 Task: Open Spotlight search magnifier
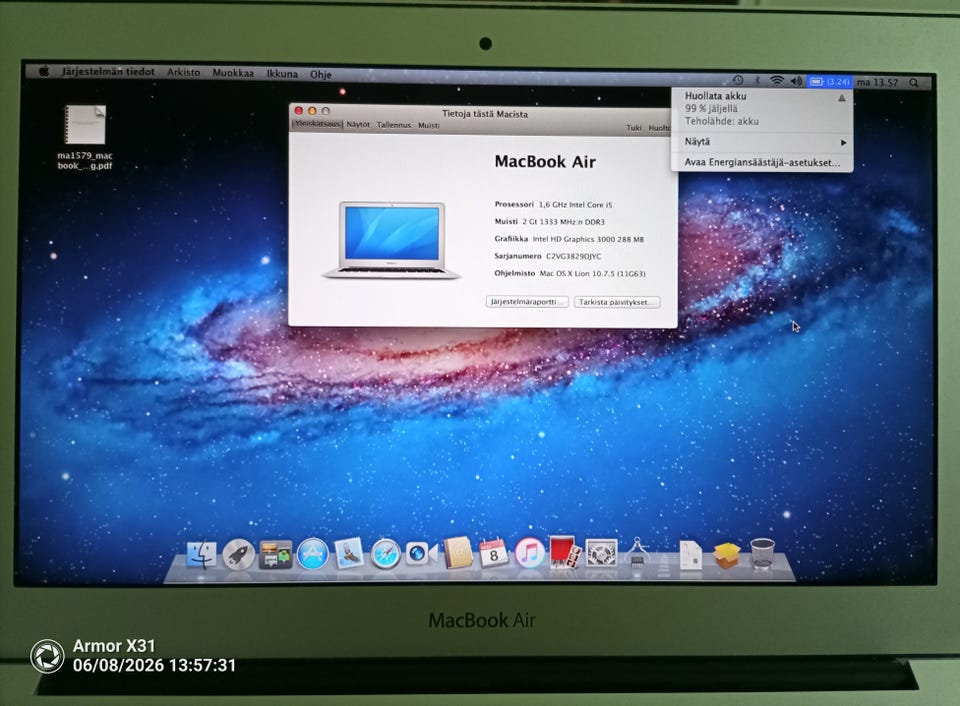click(x=914, y=83)
